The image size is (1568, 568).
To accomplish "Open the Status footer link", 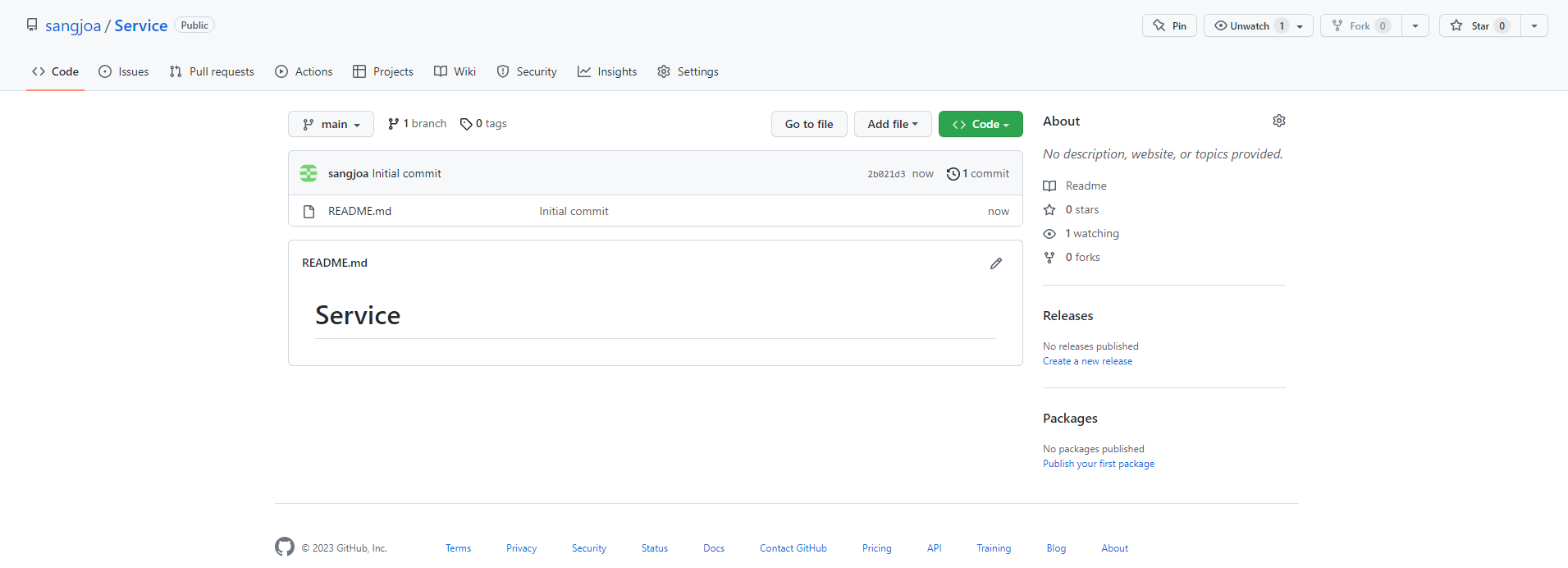I will (x=655, y=548).
